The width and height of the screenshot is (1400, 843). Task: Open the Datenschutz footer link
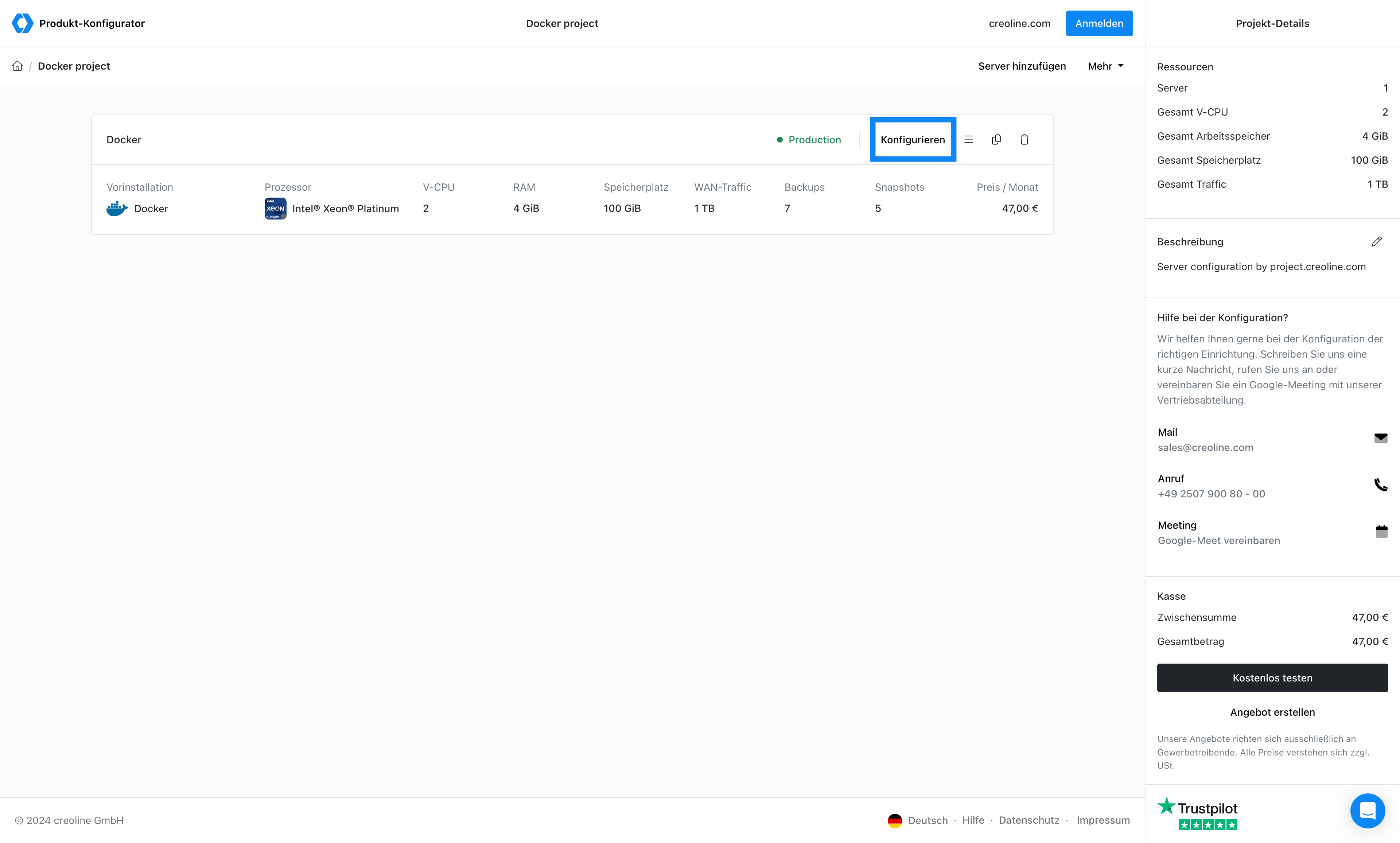1029,820
